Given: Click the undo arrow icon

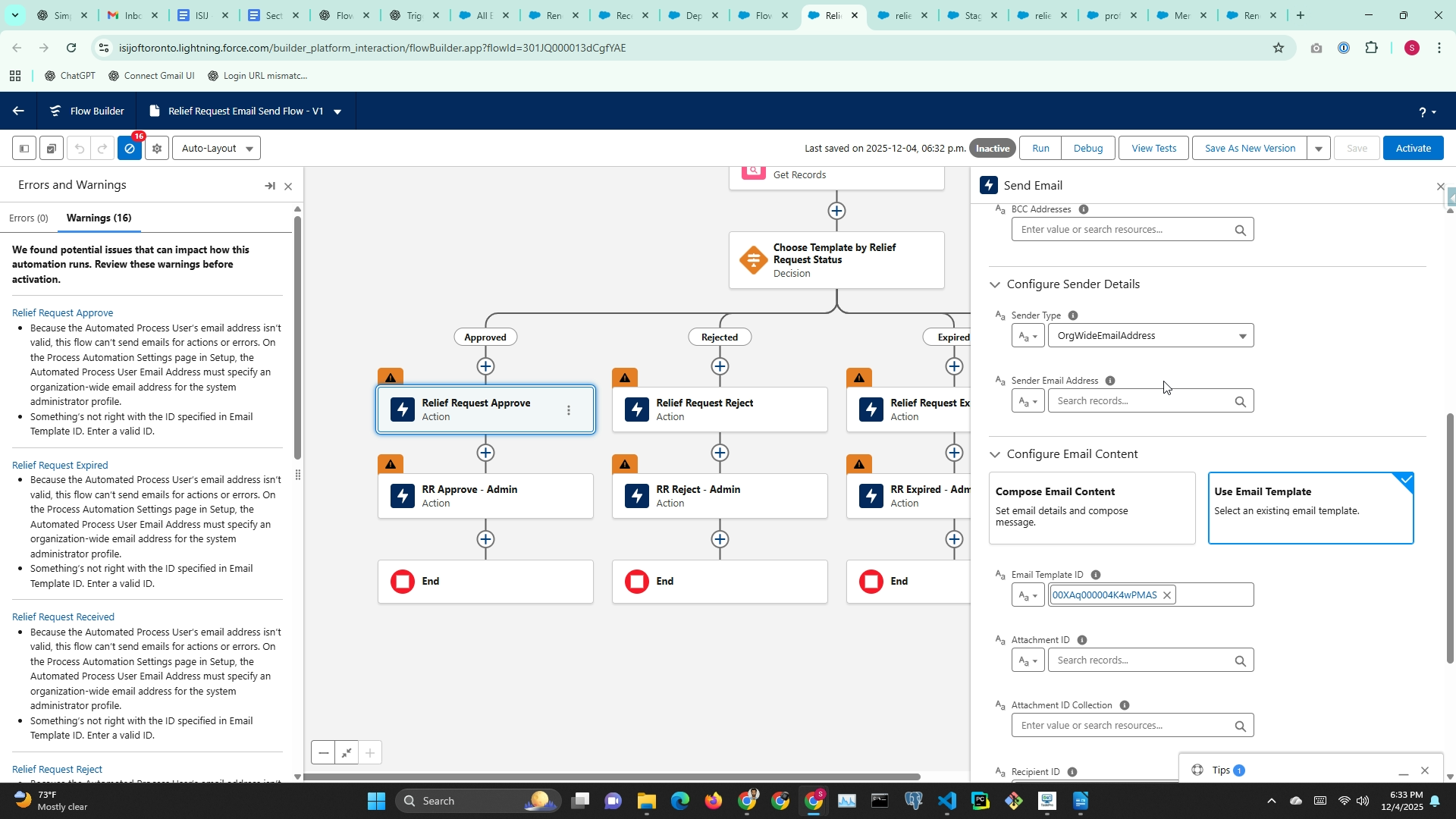Looking at the screenshot, I should tap(79, 149).
